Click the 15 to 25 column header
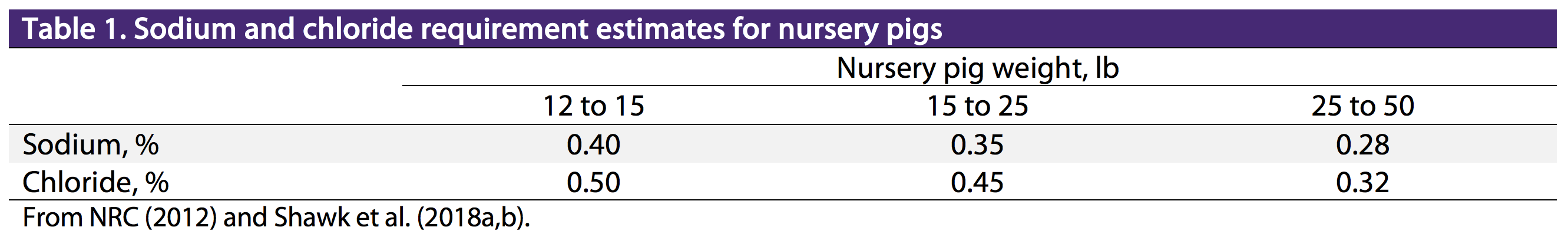Viewport: 1568px width, 237px height. 978,106
